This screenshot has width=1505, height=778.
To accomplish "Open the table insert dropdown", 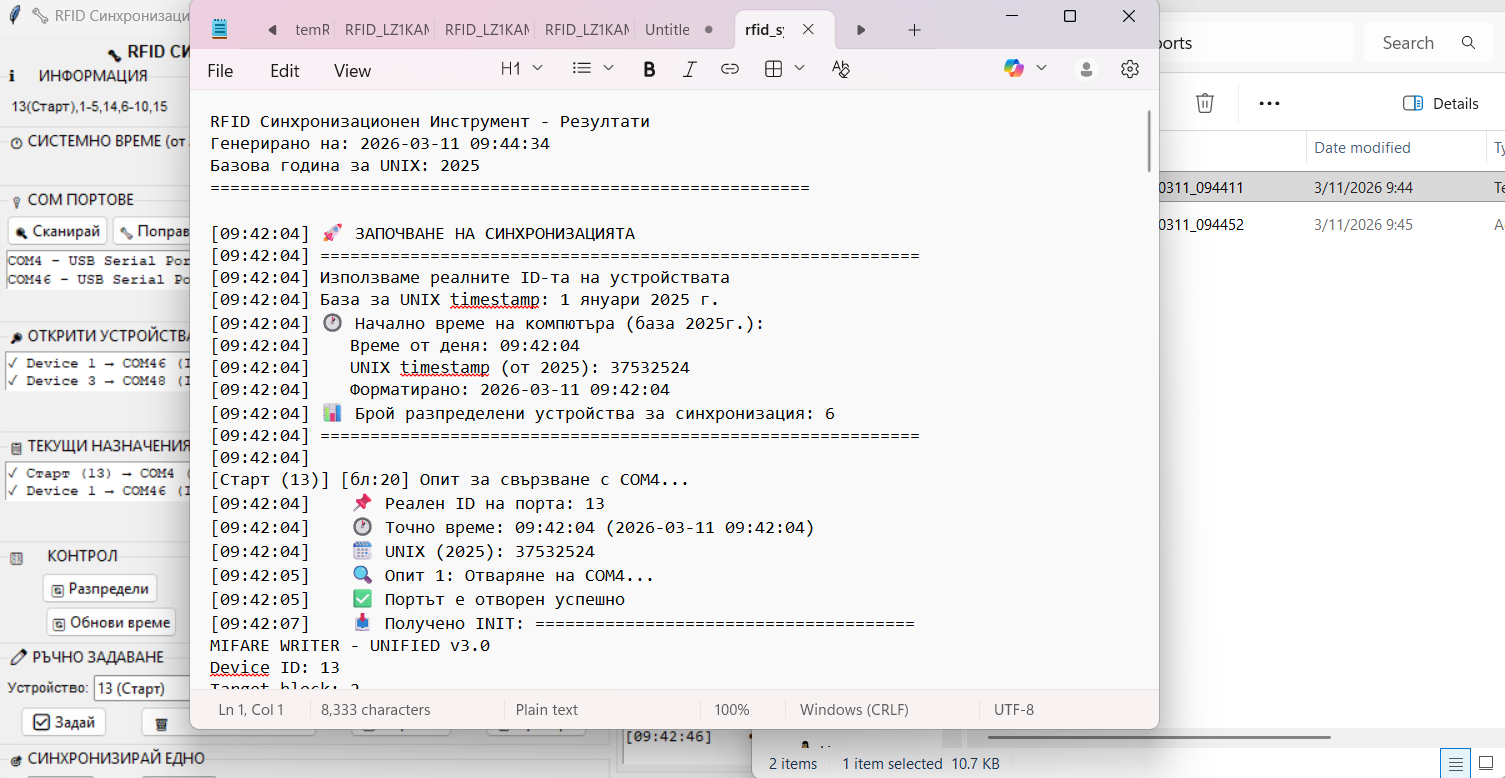I will click(x=784, y=69).
